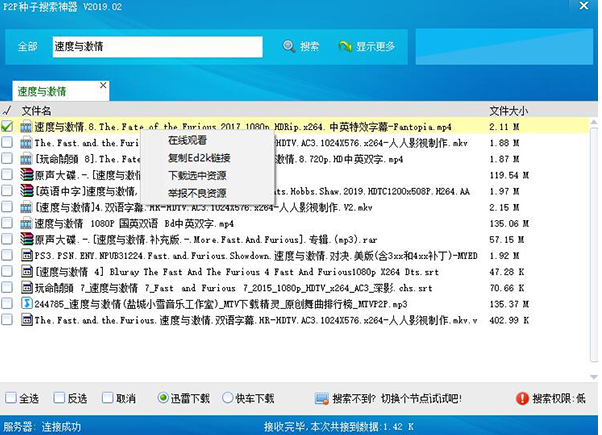The height and width of the screenshot is (435, 602).
Task: Click the size value 57.15 M
Action: click(x=507, y=240)
